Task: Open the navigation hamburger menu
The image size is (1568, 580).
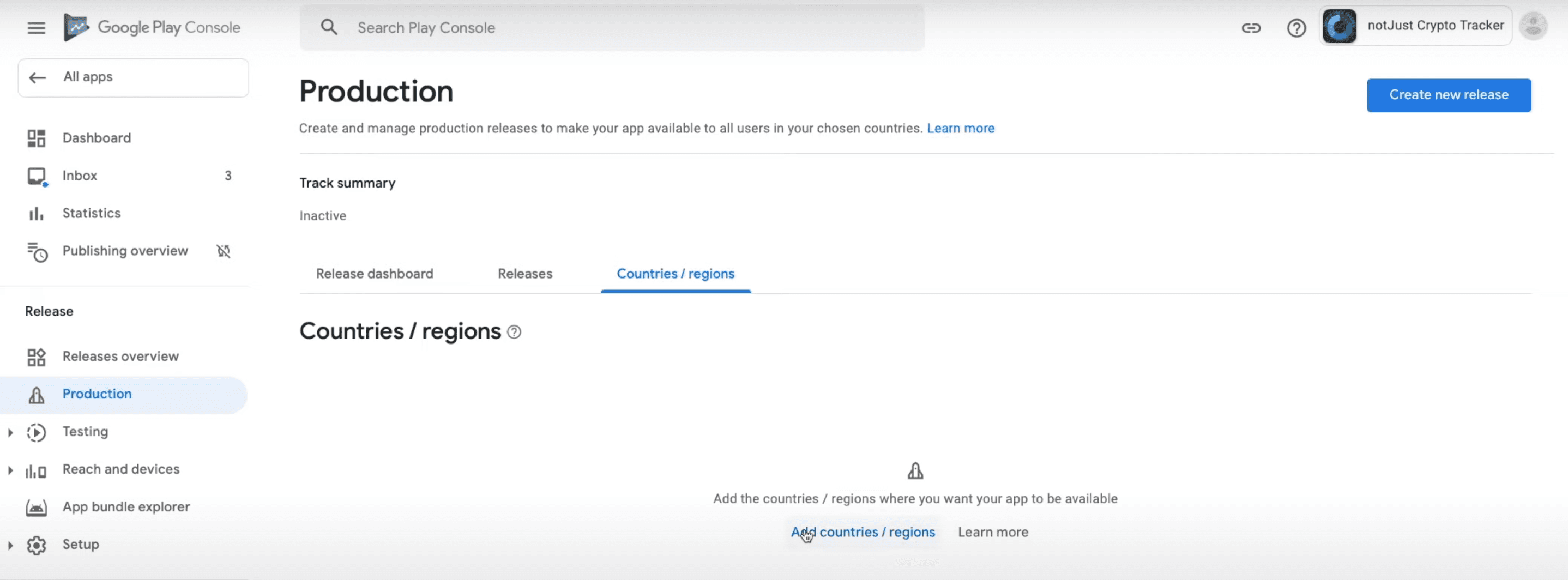Action: point(36,27)
